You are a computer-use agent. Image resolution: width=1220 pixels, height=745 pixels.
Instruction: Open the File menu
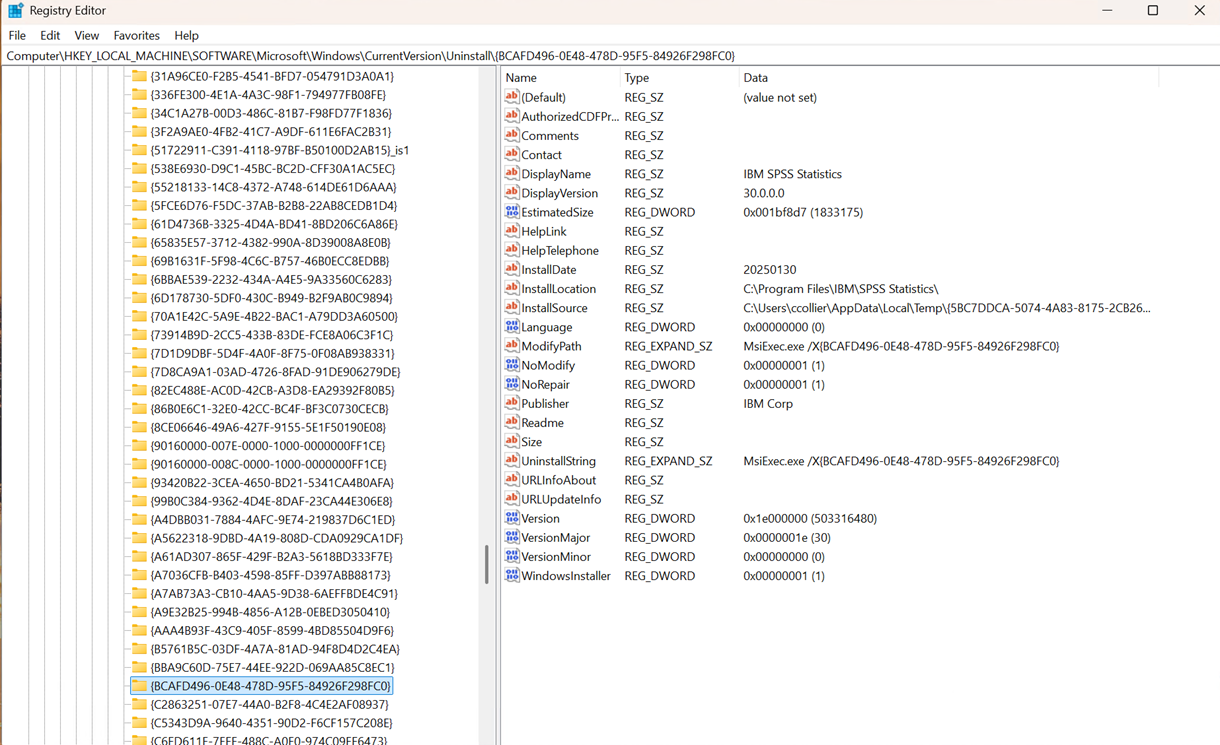pos(17,35)
